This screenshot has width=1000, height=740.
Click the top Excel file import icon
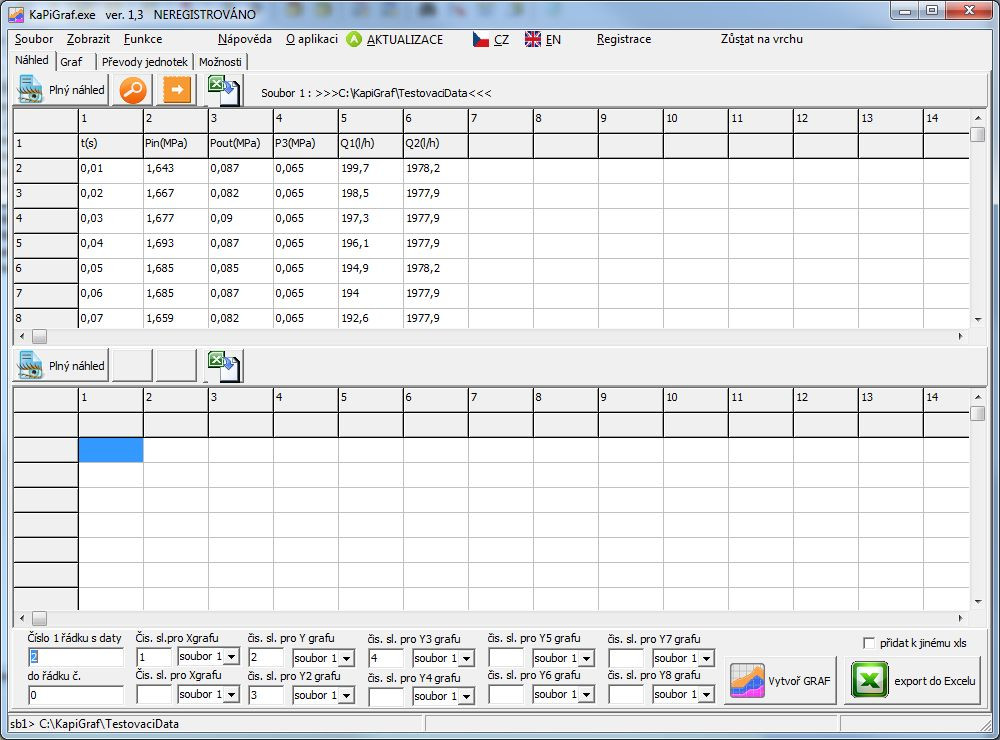[x=224, y=91]
